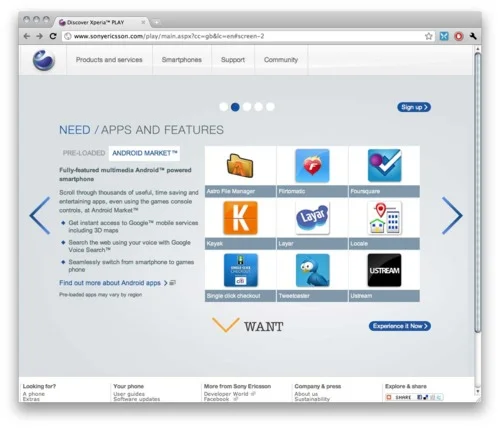Open the Locale app icon
Screen dimensions: 500x428
384,218
